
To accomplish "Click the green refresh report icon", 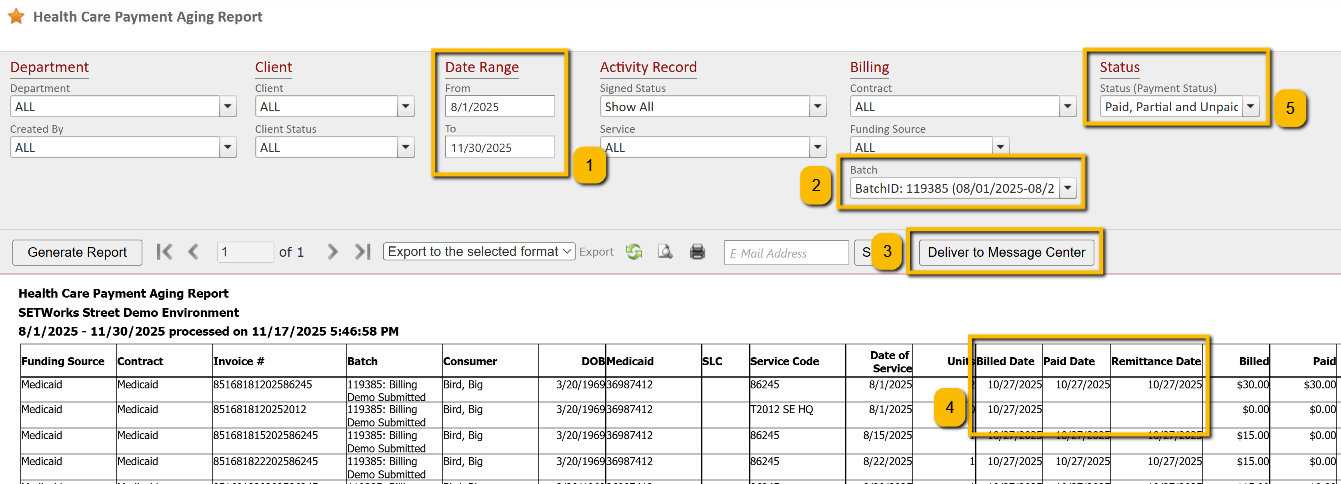I will (x=634, y=252).
